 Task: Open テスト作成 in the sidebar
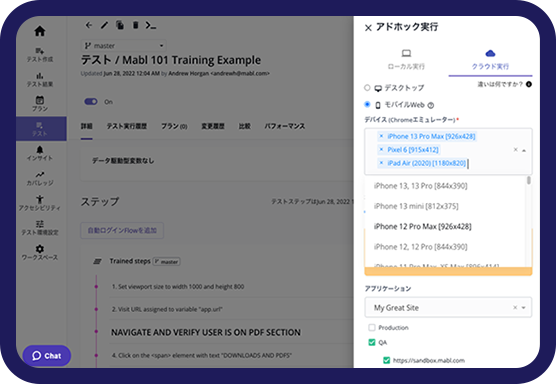coord(40,55)
